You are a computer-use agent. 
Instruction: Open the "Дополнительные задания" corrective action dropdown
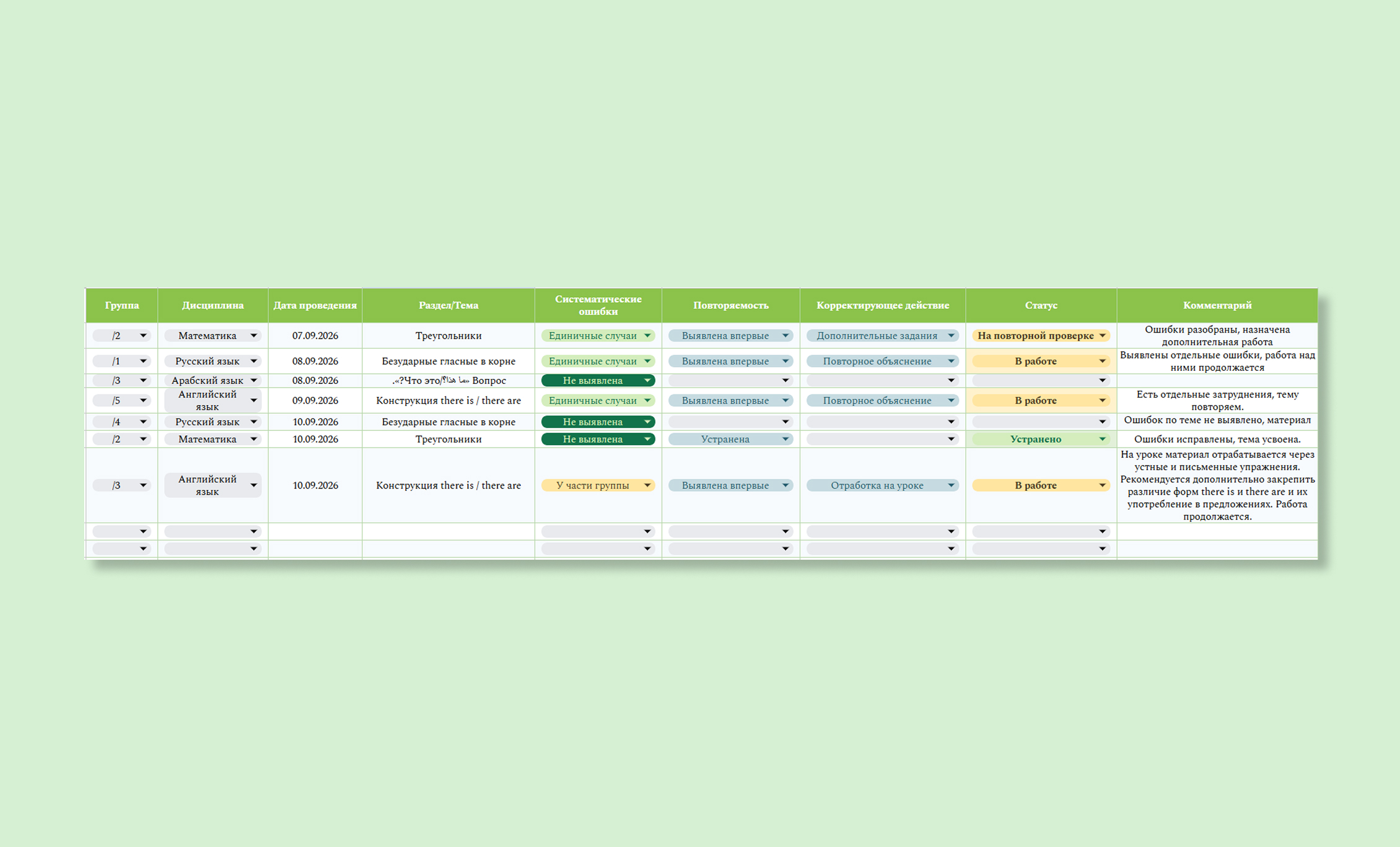coord(882,336)
